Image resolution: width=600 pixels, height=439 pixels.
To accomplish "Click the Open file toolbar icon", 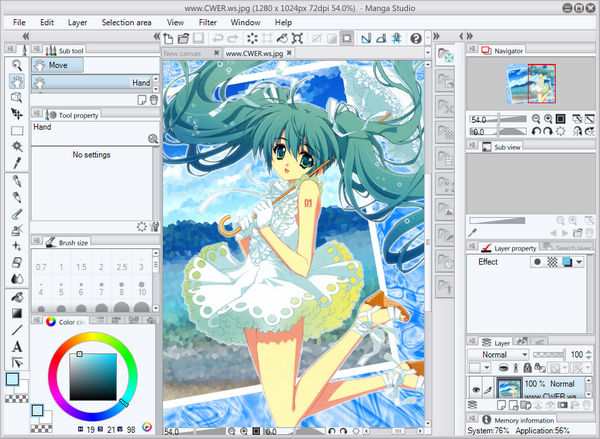I will coord(184,38).
